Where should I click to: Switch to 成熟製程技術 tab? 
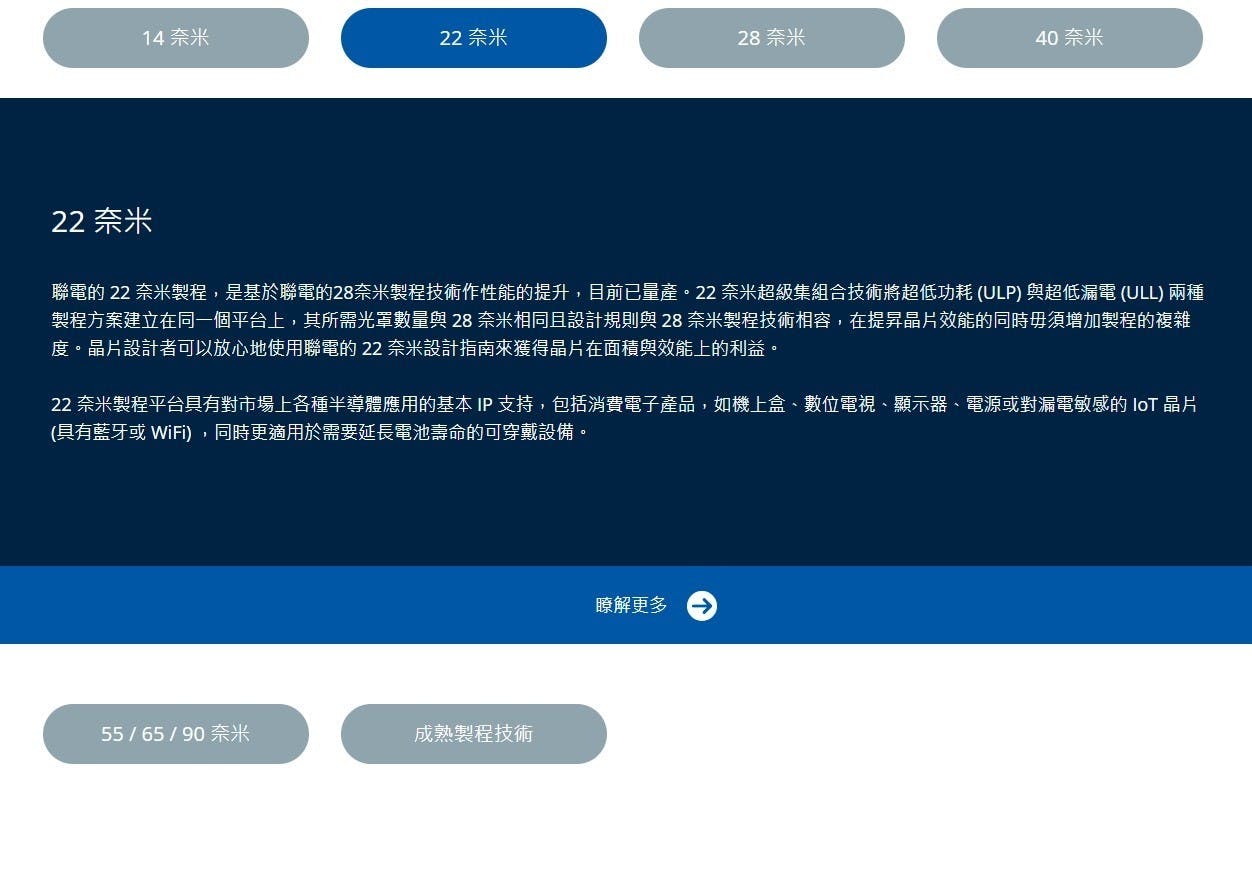474,734
